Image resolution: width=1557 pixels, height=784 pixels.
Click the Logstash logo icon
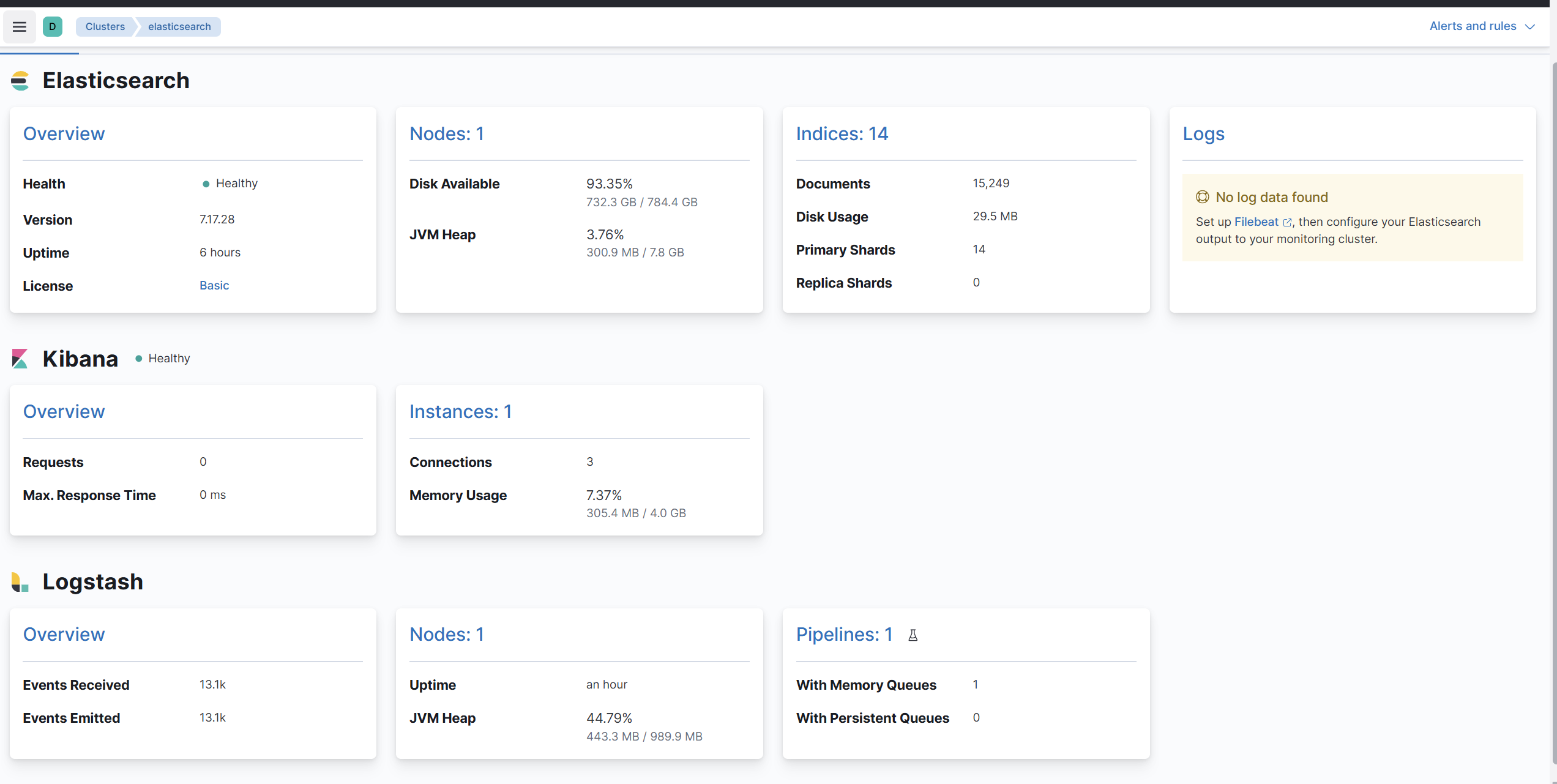click(20, 582)
